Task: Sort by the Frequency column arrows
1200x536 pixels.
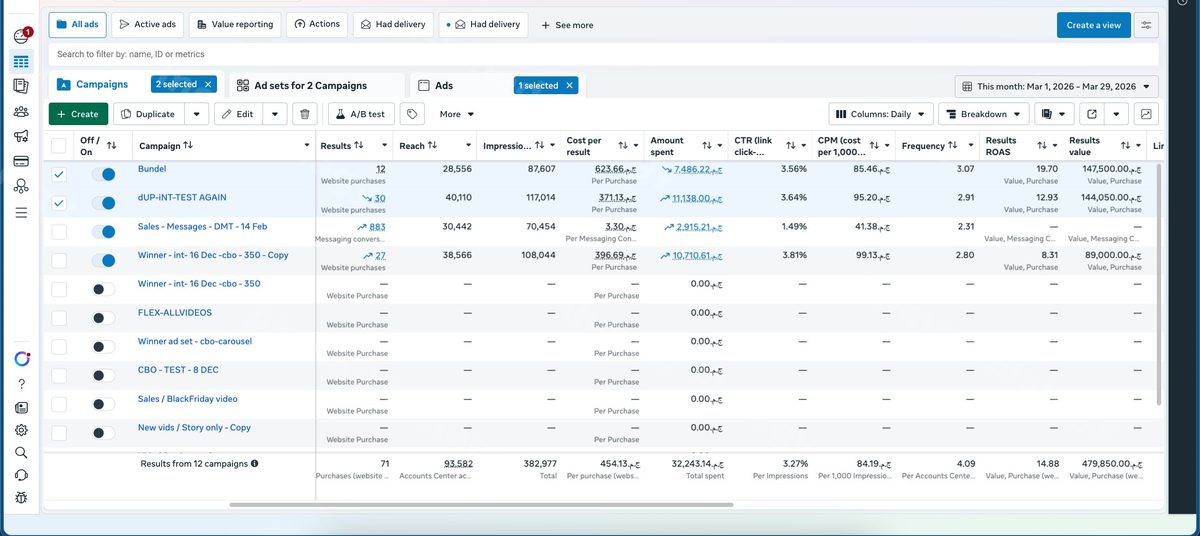Action: click(x=953, y=146)
